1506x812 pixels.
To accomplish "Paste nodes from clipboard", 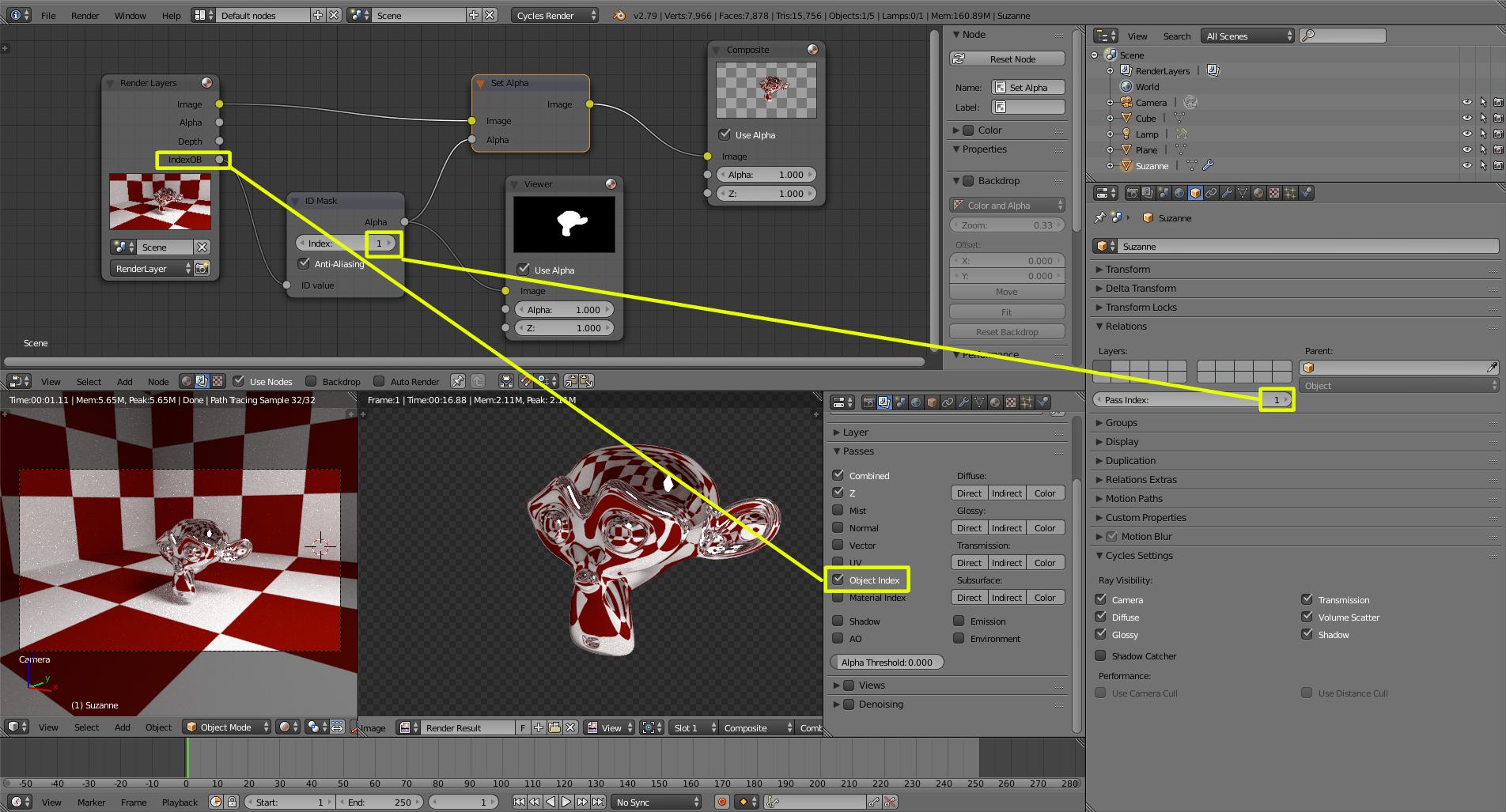I will click(x=587, y=381).
